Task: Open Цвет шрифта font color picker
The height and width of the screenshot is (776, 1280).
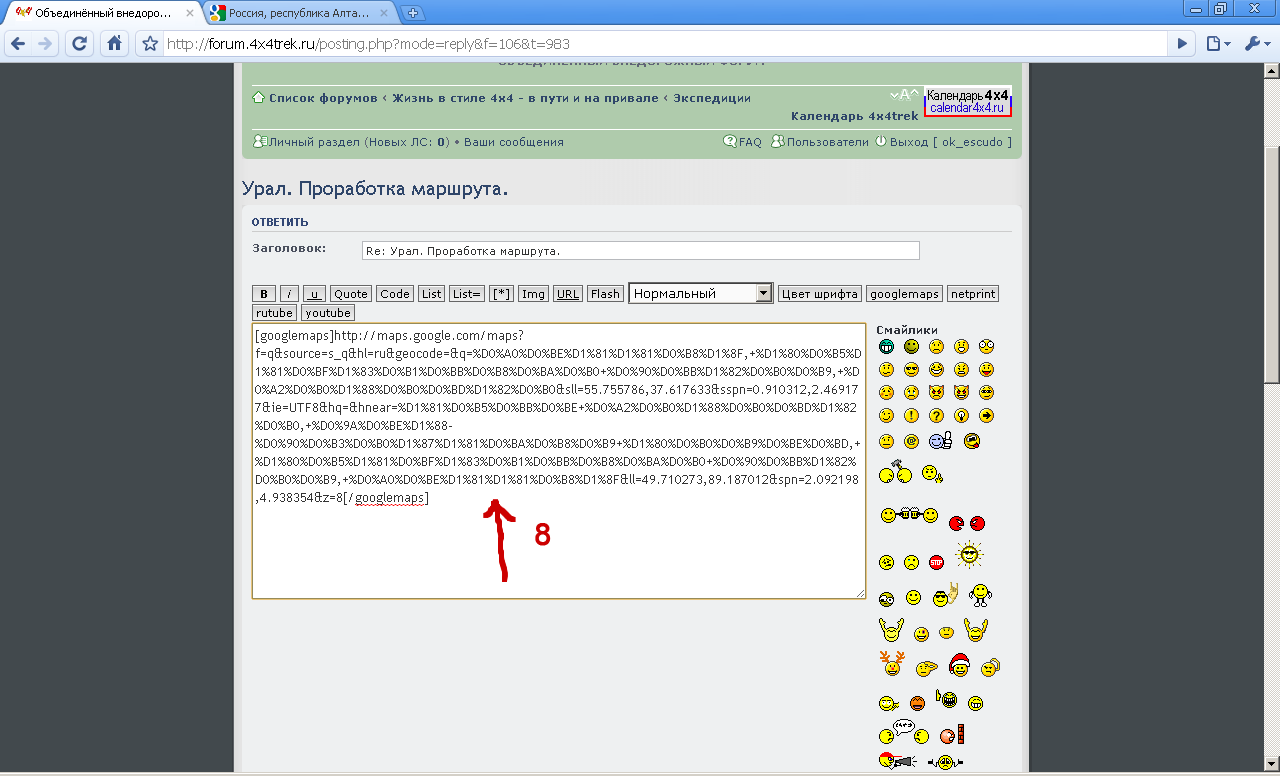Action: 819,294
